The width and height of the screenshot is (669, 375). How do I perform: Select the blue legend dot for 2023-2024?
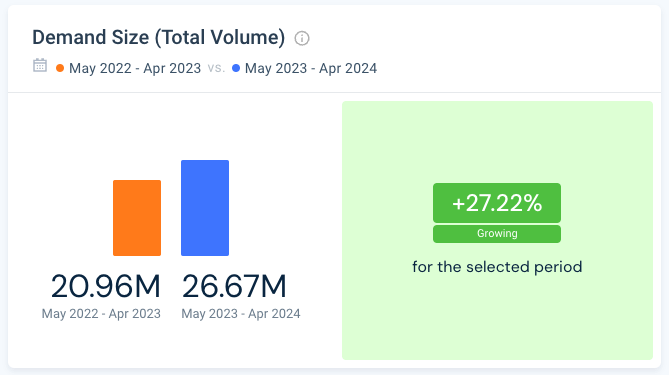(x=236, y=68)
